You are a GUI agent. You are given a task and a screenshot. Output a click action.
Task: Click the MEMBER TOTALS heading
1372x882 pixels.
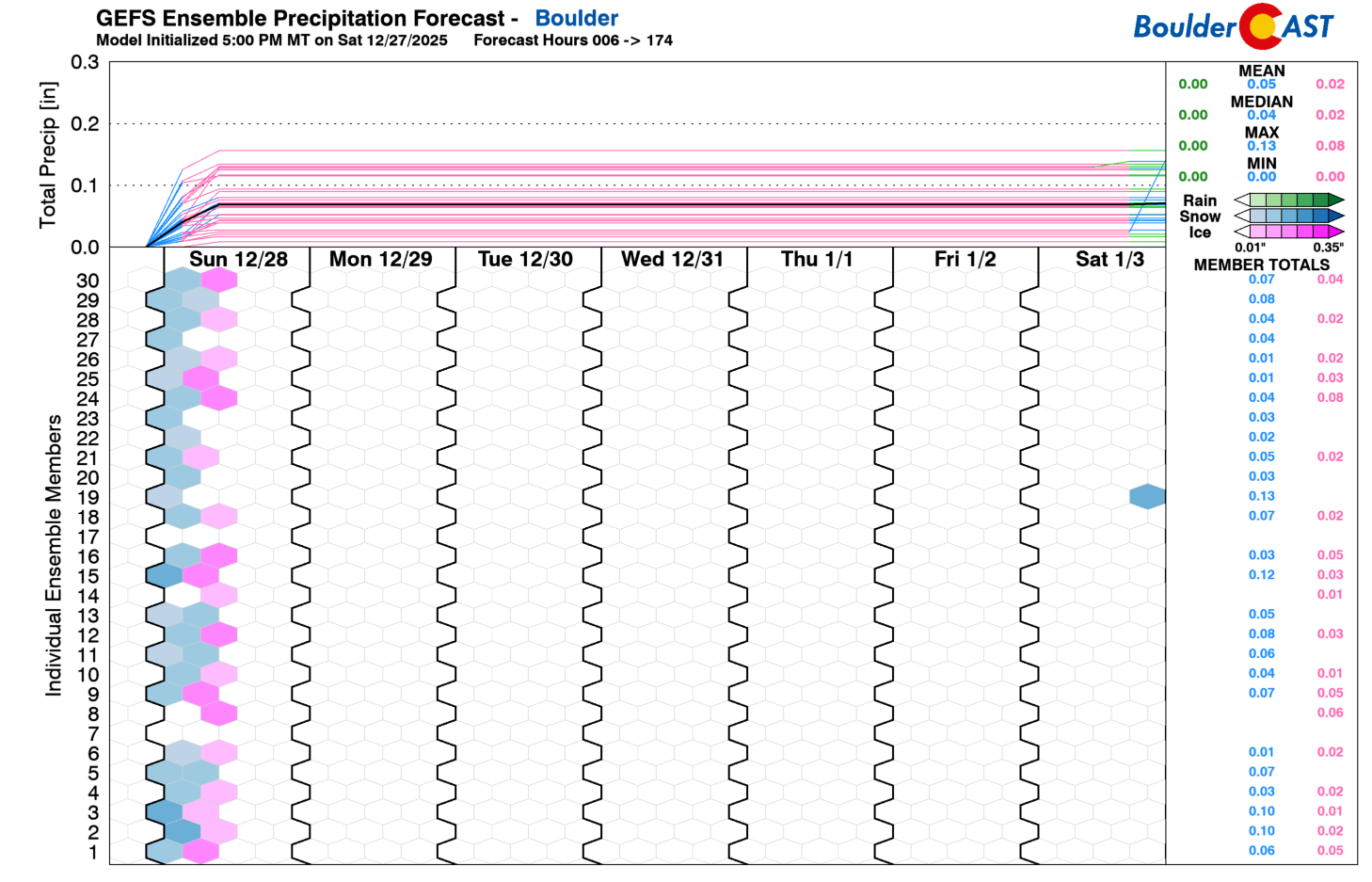click(x=1261, y=265)
